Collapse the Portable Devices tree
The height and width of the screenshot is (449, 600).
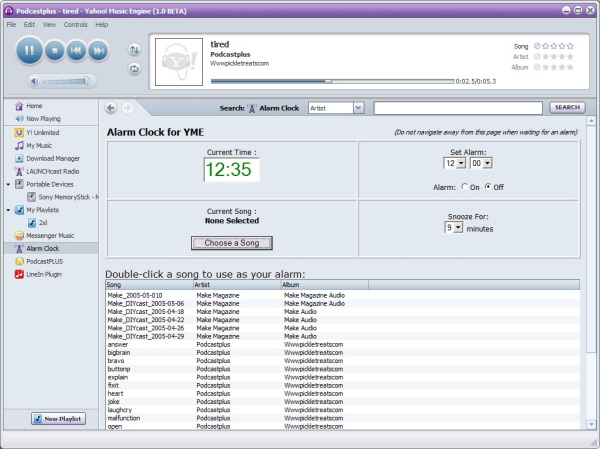pyautogui.click(x=8, y=184)
